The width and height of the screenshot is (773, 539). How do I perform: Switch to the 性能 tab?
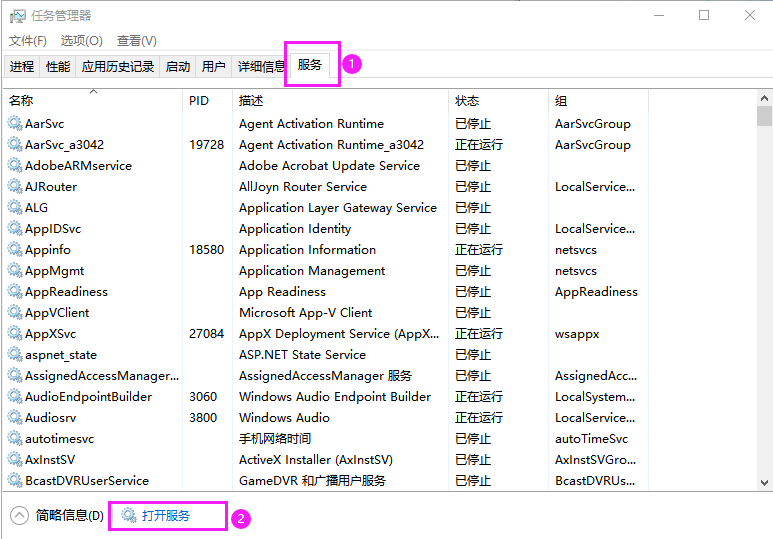[x=58, y=67]
